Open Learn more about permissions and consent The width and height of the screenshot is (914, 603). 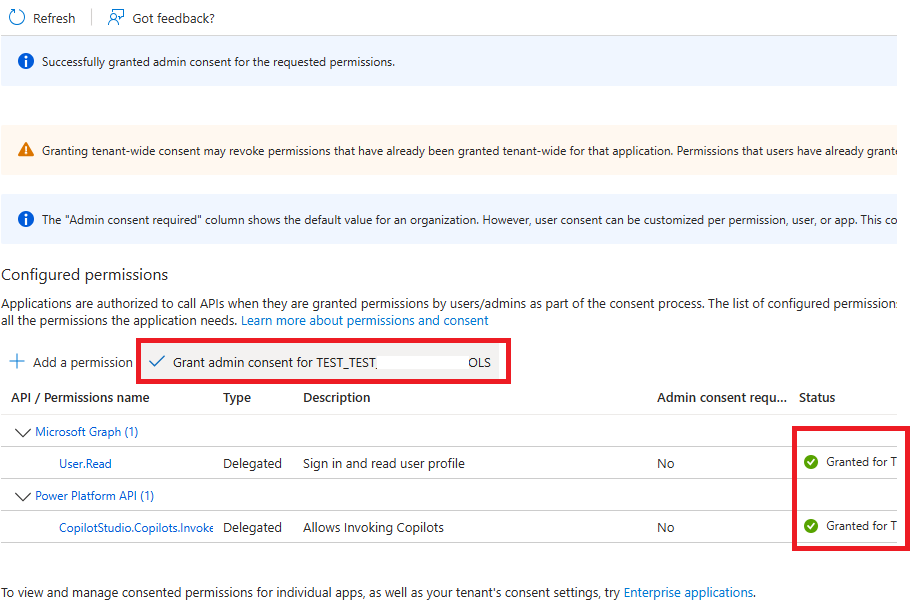pos(364,321)
